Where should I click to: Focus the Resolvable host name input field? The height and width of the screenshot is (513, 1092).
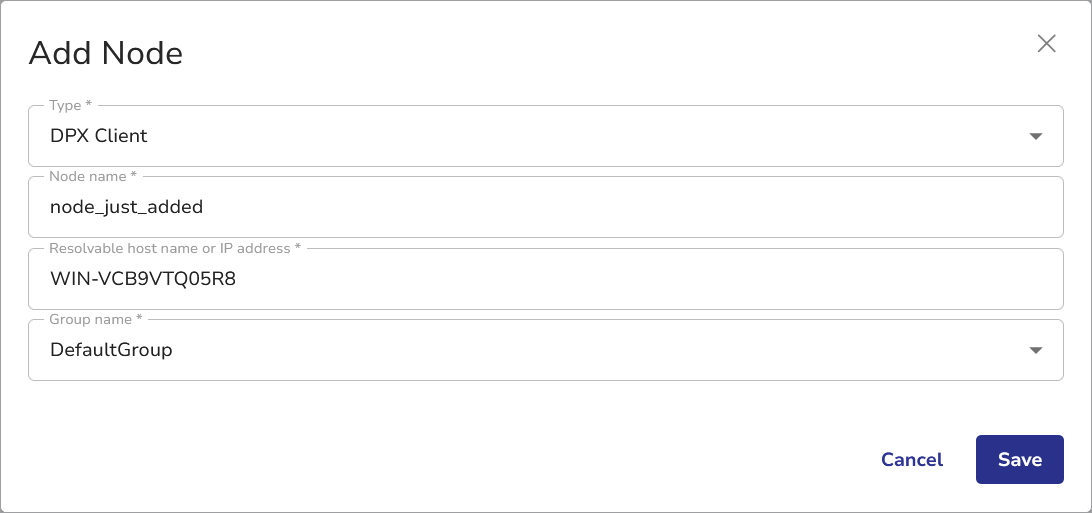(545, 279)
